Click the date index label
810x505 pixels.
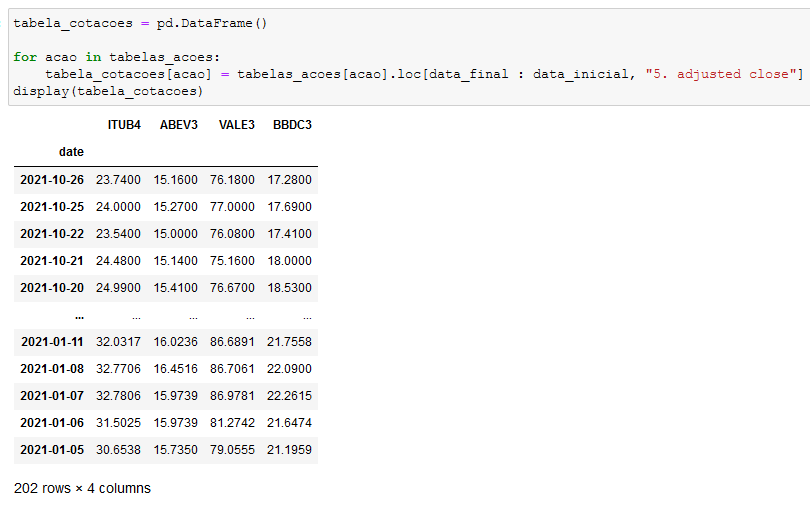point(71,152)
